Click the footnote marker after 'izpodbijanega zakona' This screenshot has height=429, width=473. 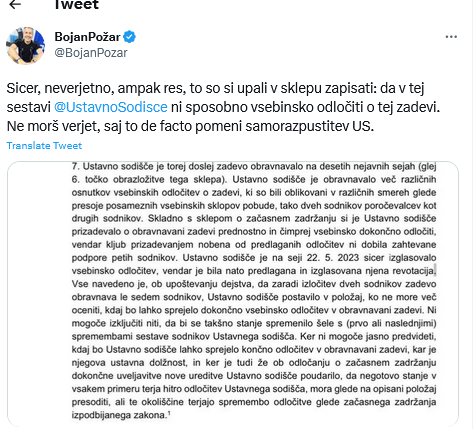[x=169, y=413]
